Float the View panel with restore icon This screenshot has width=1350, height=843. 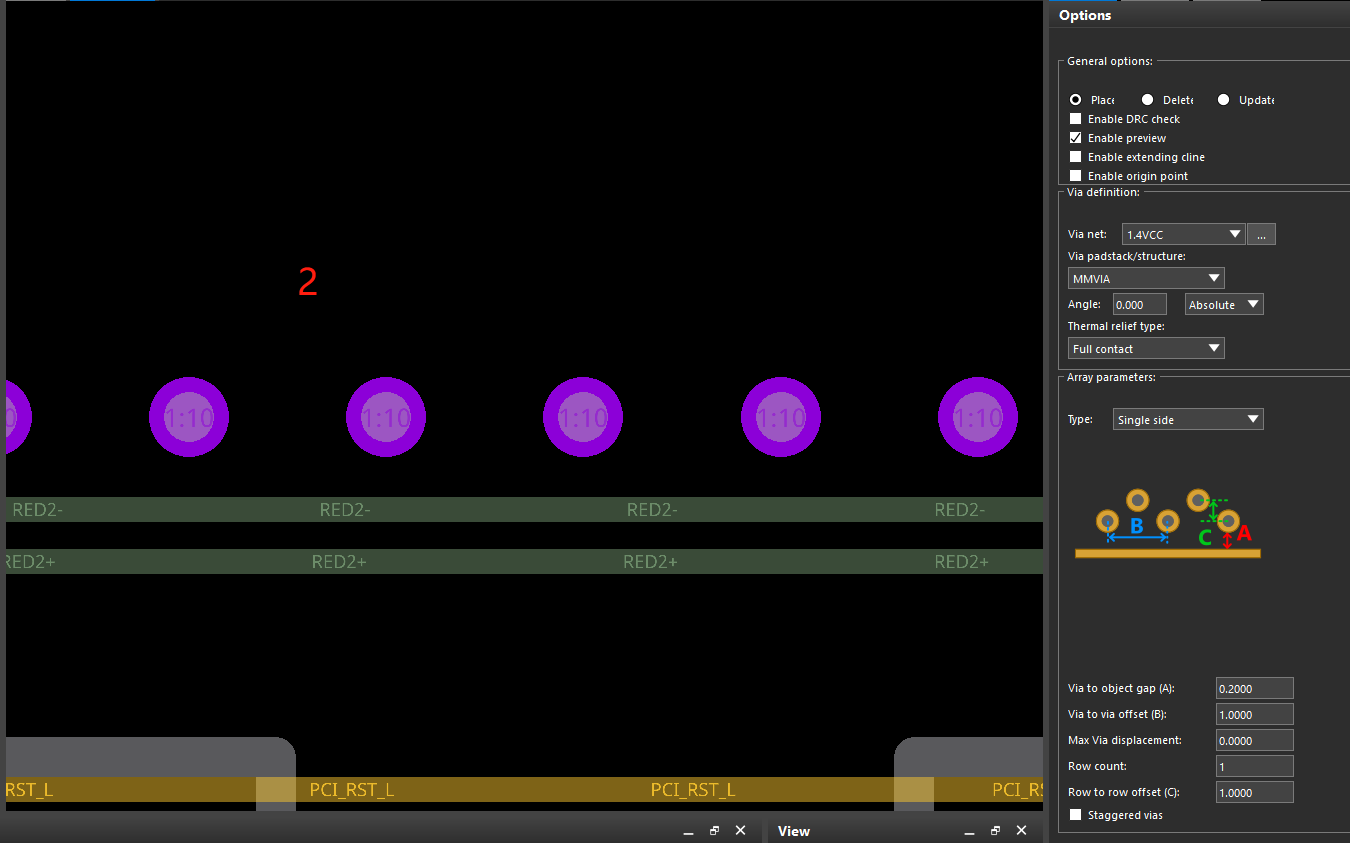point(995,831)
